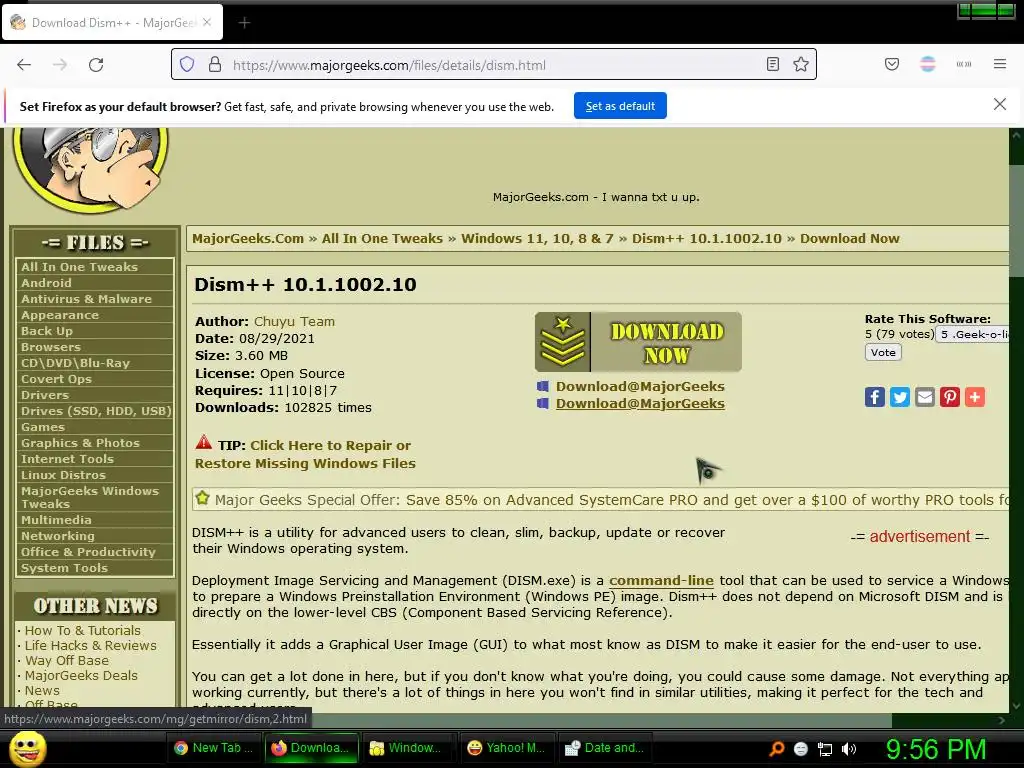The width and height of the screenshot is (1024, 768).
Task: Open the rating dropdown 5 Geek-o-licious
Action: coord(973,334)
